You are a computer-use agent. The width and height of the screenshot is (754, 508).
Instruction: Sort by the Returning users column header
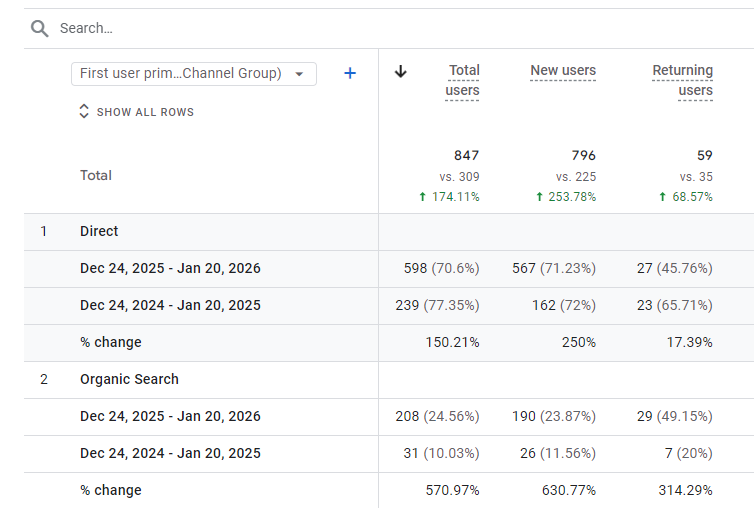[682, 80]
